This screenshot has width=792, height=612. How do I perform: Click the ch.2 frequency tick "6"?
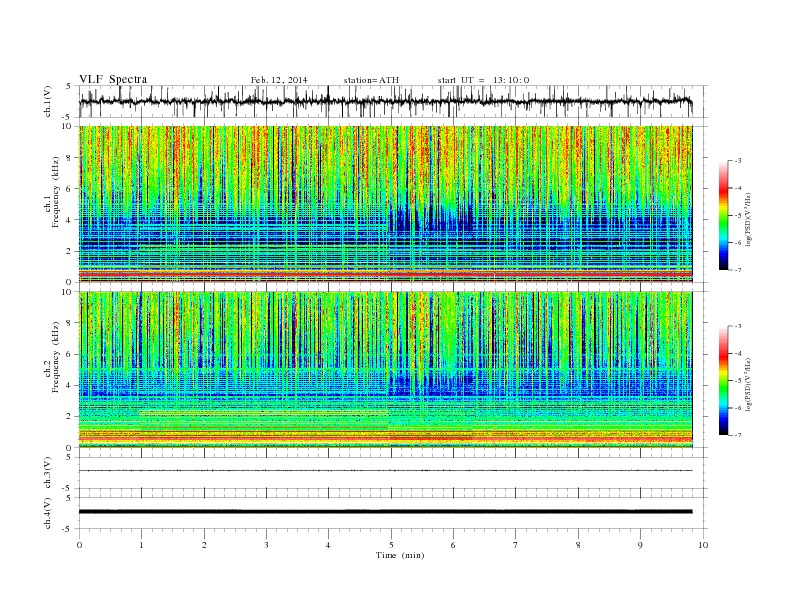[x=70, y=354]
